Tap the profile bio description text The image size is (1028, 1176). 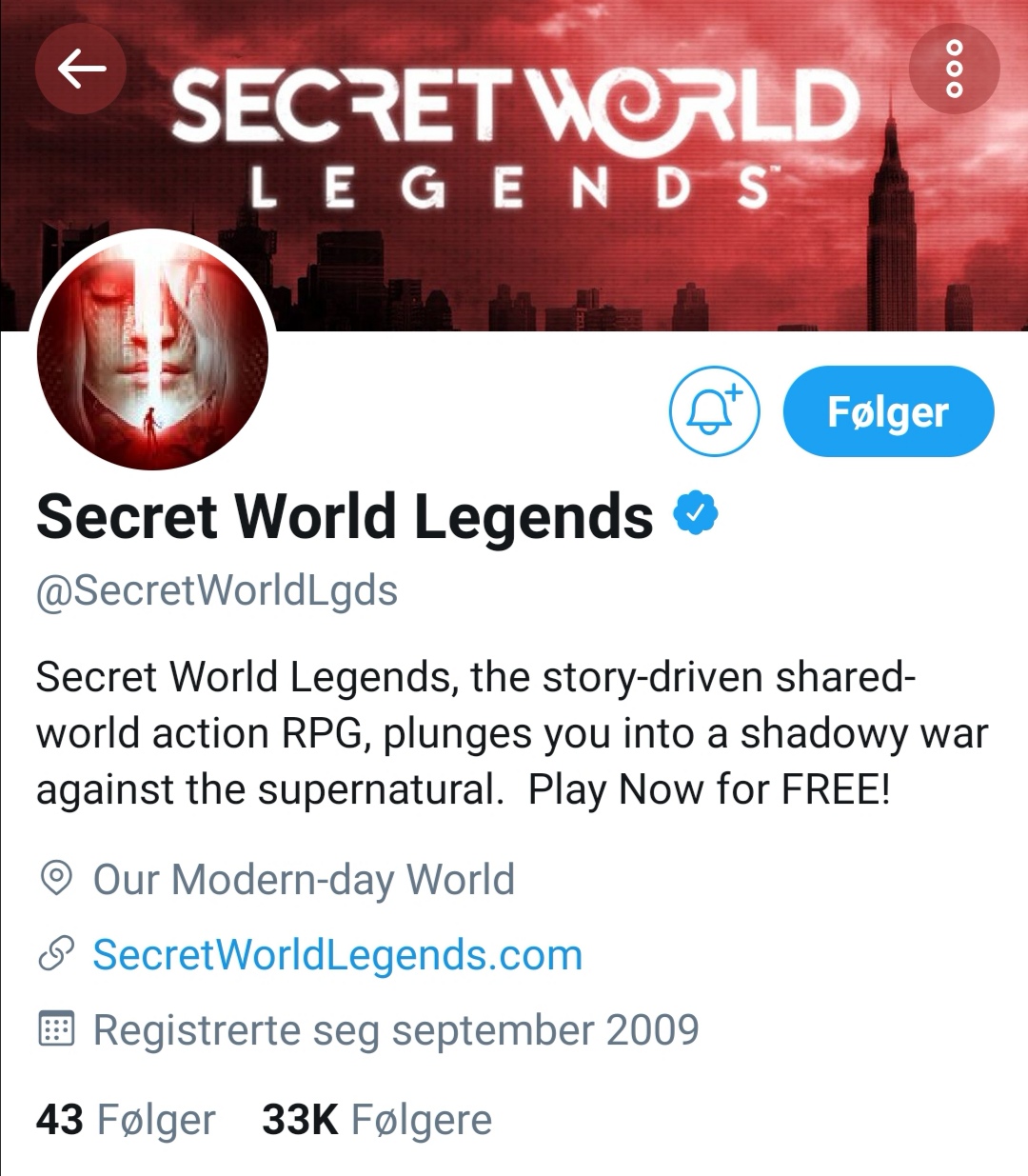[512, 733]
